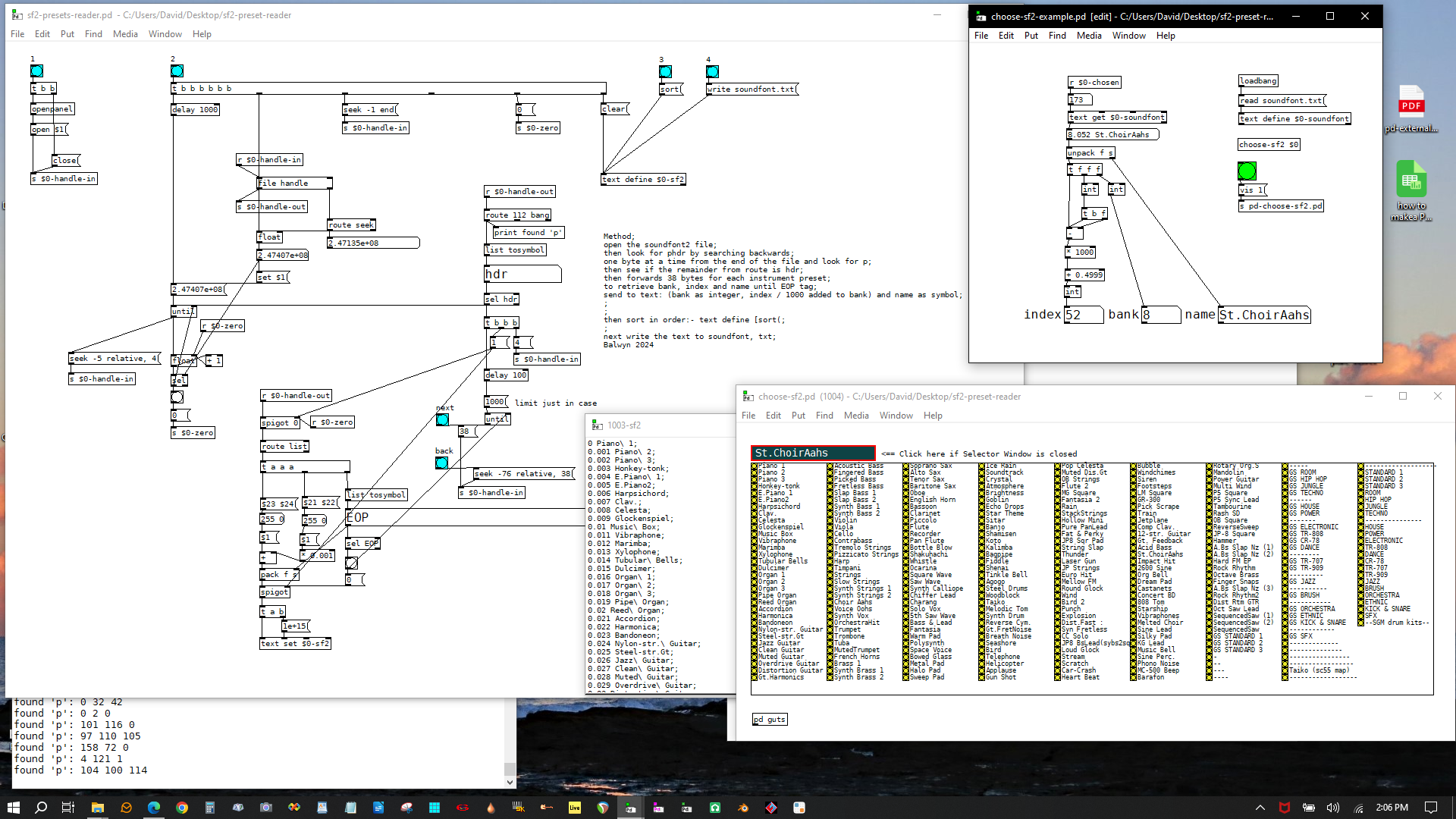Screen dimensions: 1456x819
Task: Click the white bang circle below the sel object
Action: (177, 397)
